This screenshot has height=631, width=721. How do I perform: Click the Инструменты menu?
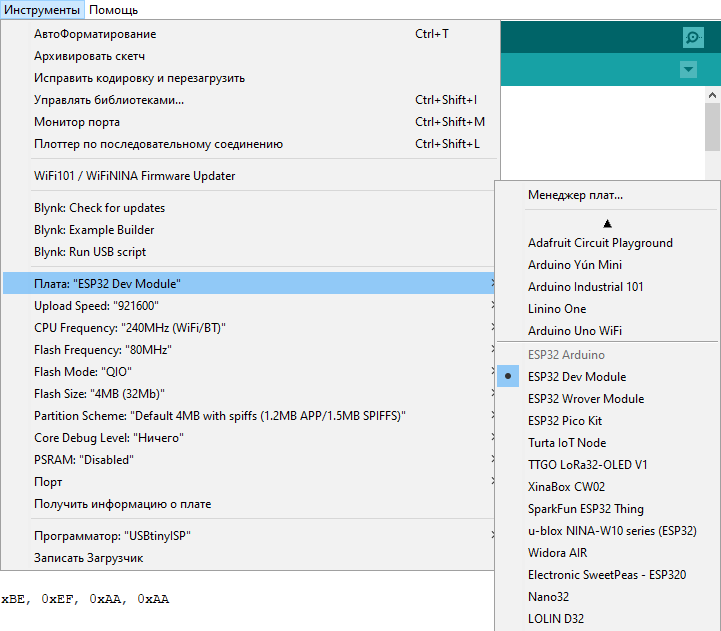point(42,10)
